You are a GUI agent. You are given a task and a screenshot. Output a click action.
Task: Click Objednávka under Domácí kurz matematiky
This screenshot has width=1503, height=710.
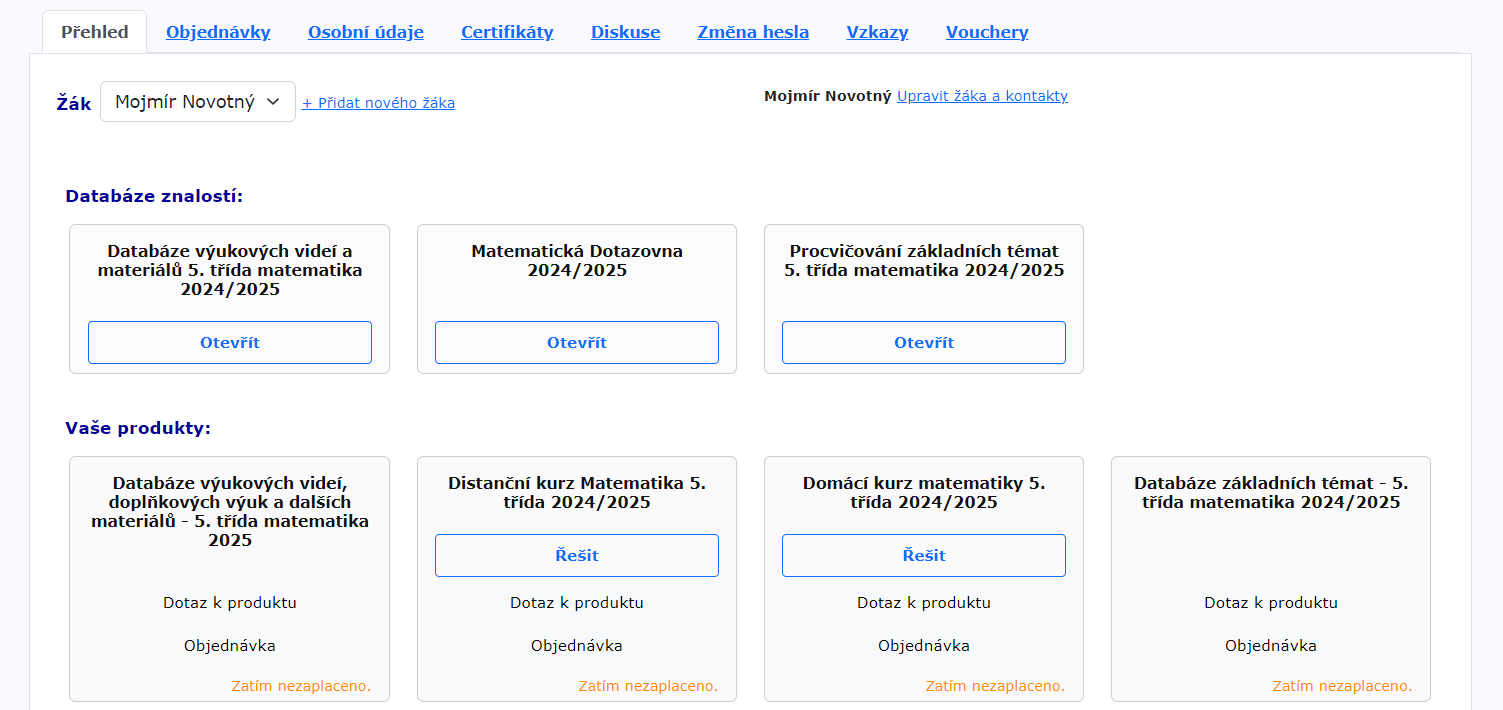tap(924, 646)
